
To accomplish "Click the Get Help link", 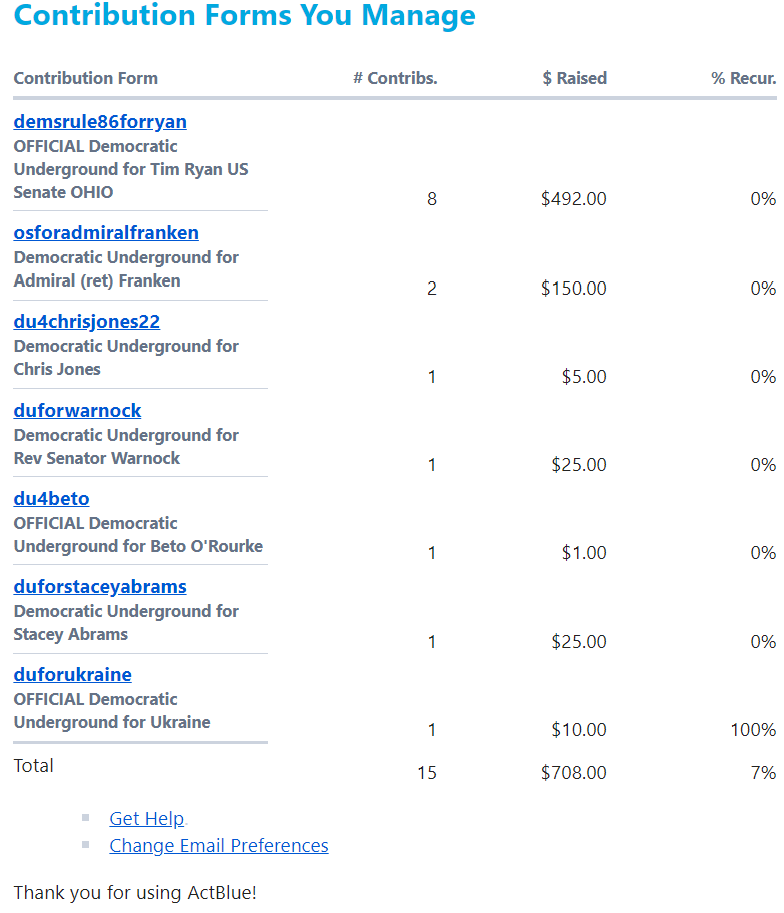I will coord(147,819).
